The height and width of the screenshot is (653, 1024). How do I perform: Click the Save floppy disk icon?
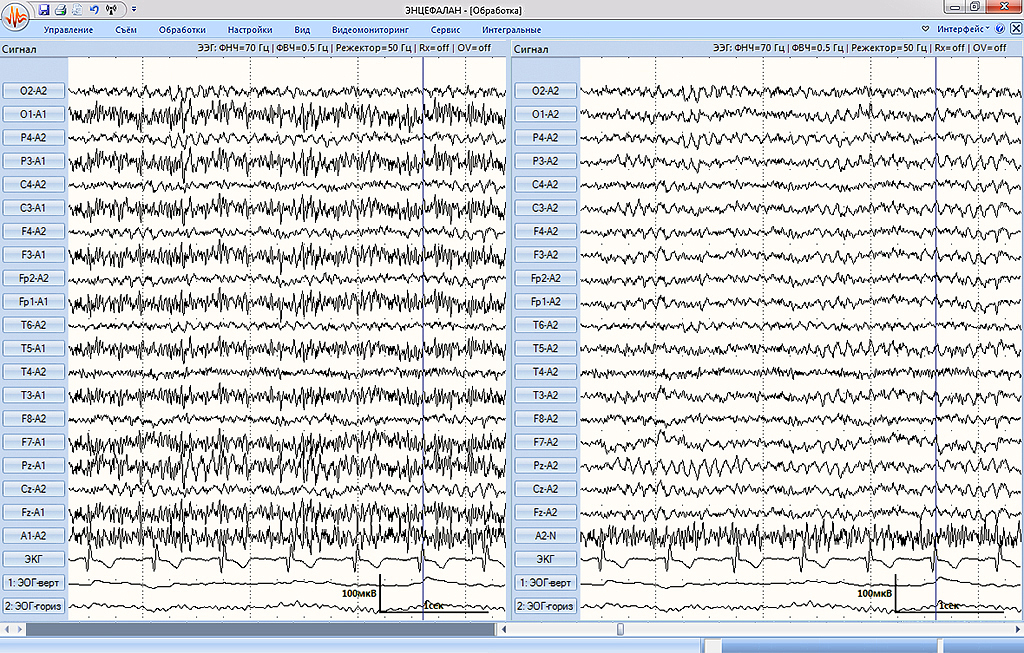point(44,10)
